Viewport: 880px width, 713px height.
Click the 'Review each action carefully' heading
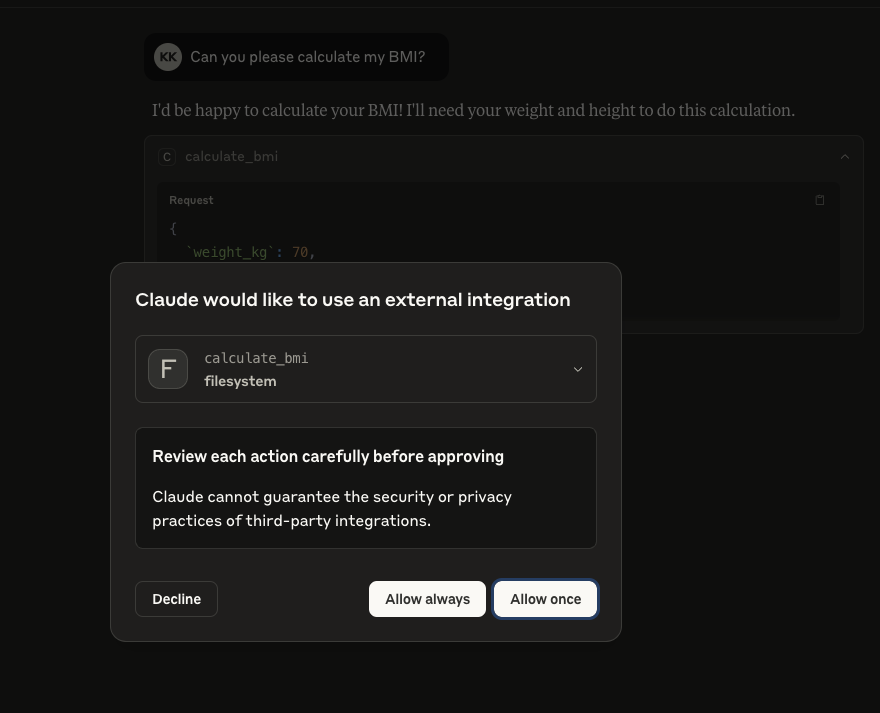(328, 456)
